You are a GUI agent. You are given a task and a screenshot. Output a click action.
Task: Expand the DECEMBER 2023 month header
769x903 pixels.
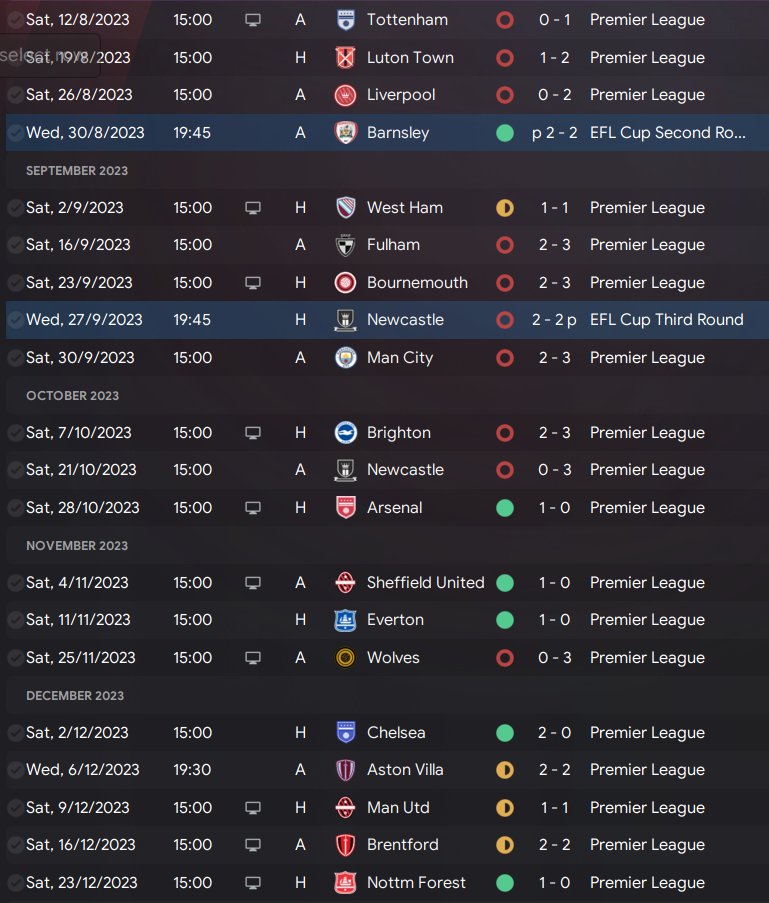76,696
